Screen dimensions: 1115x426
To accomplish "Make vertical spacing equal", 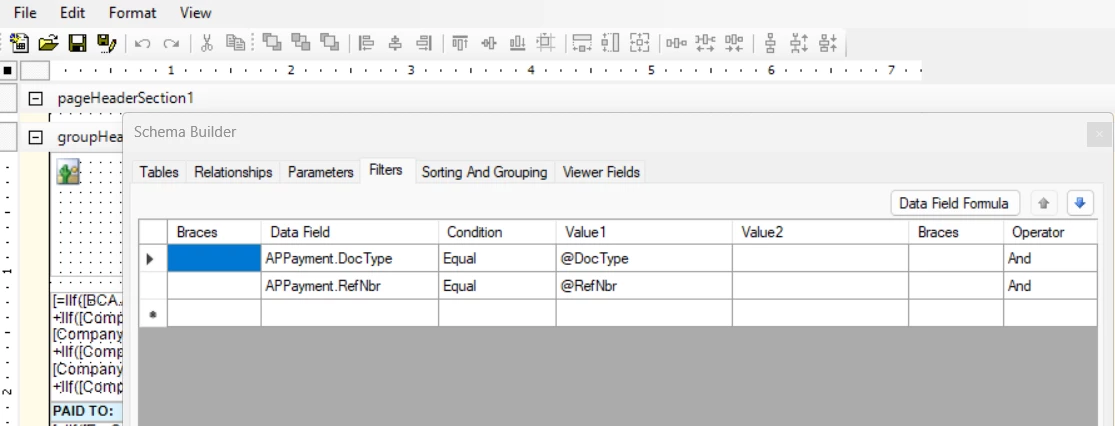I will click(x=770, y=43).
